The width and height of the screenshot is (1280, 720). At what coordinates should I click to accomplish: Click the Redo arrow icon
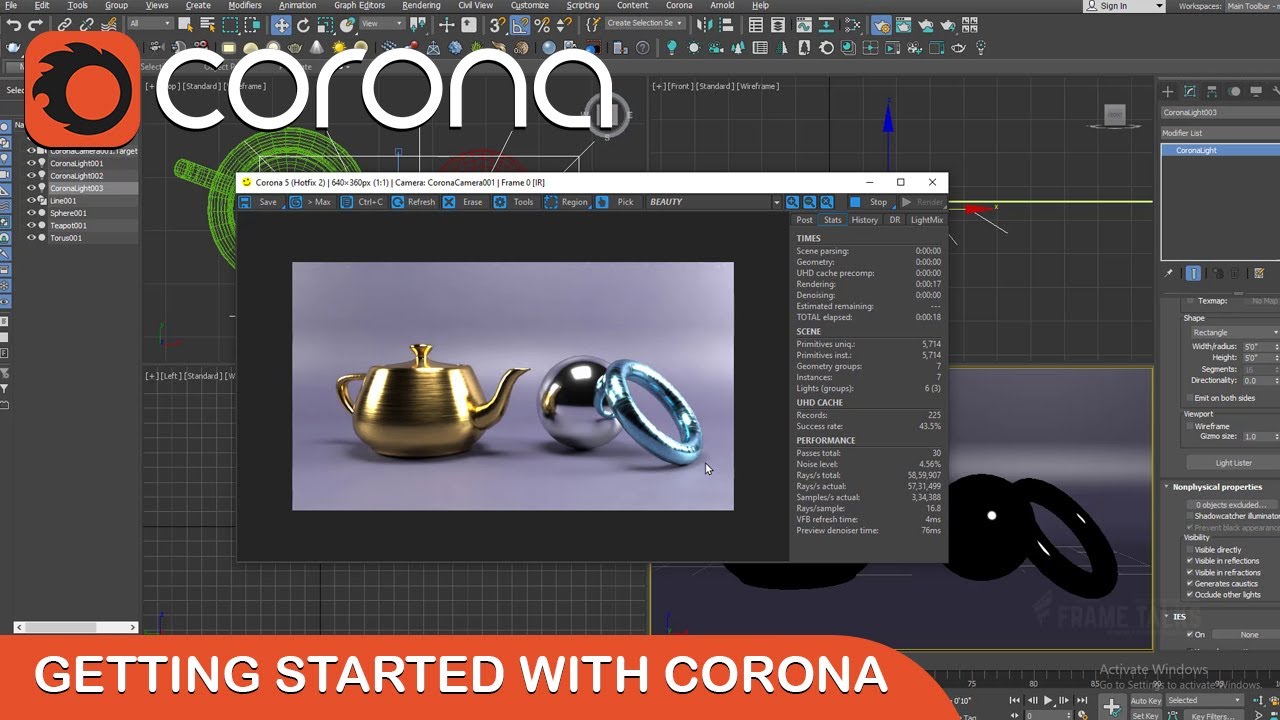pyautogui.click(x=36, y=25)
